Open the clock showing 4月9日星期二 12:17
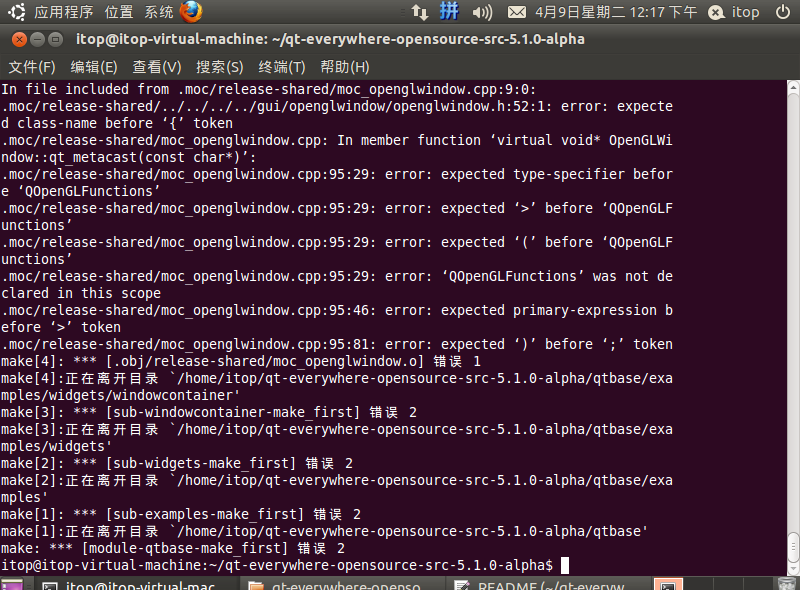Image resolution: width=800 pixels, height=590 pixels. pos(616,12)
